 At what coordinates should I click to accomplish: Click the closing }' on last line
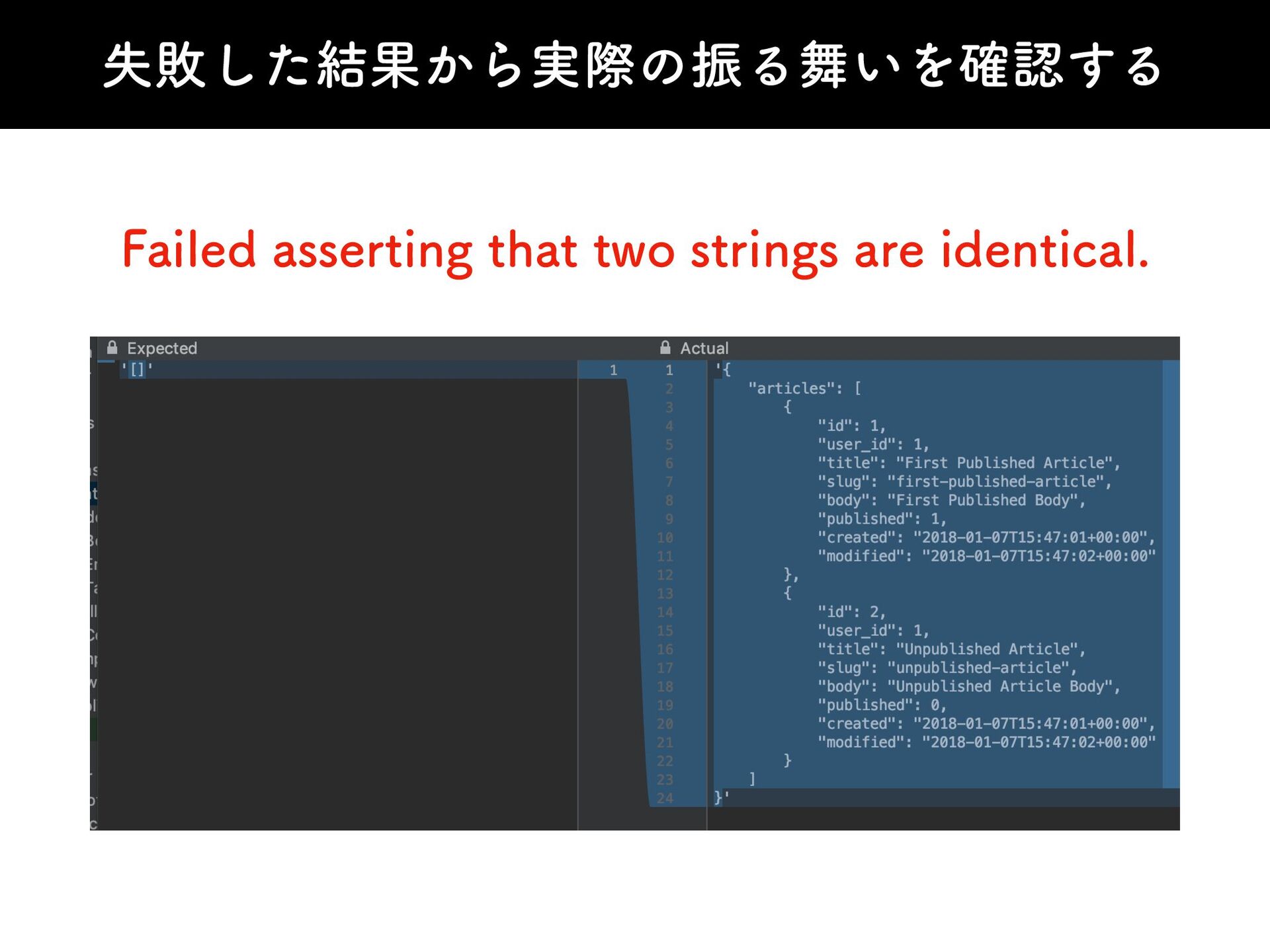click(722, 798)
